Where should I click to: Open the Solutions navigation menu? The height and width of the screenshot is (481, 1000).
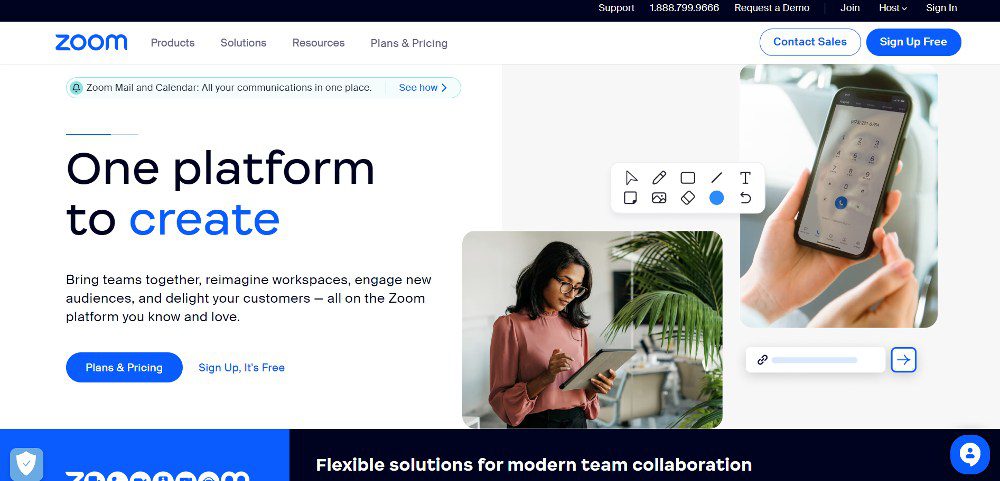(x=243, y=43)
